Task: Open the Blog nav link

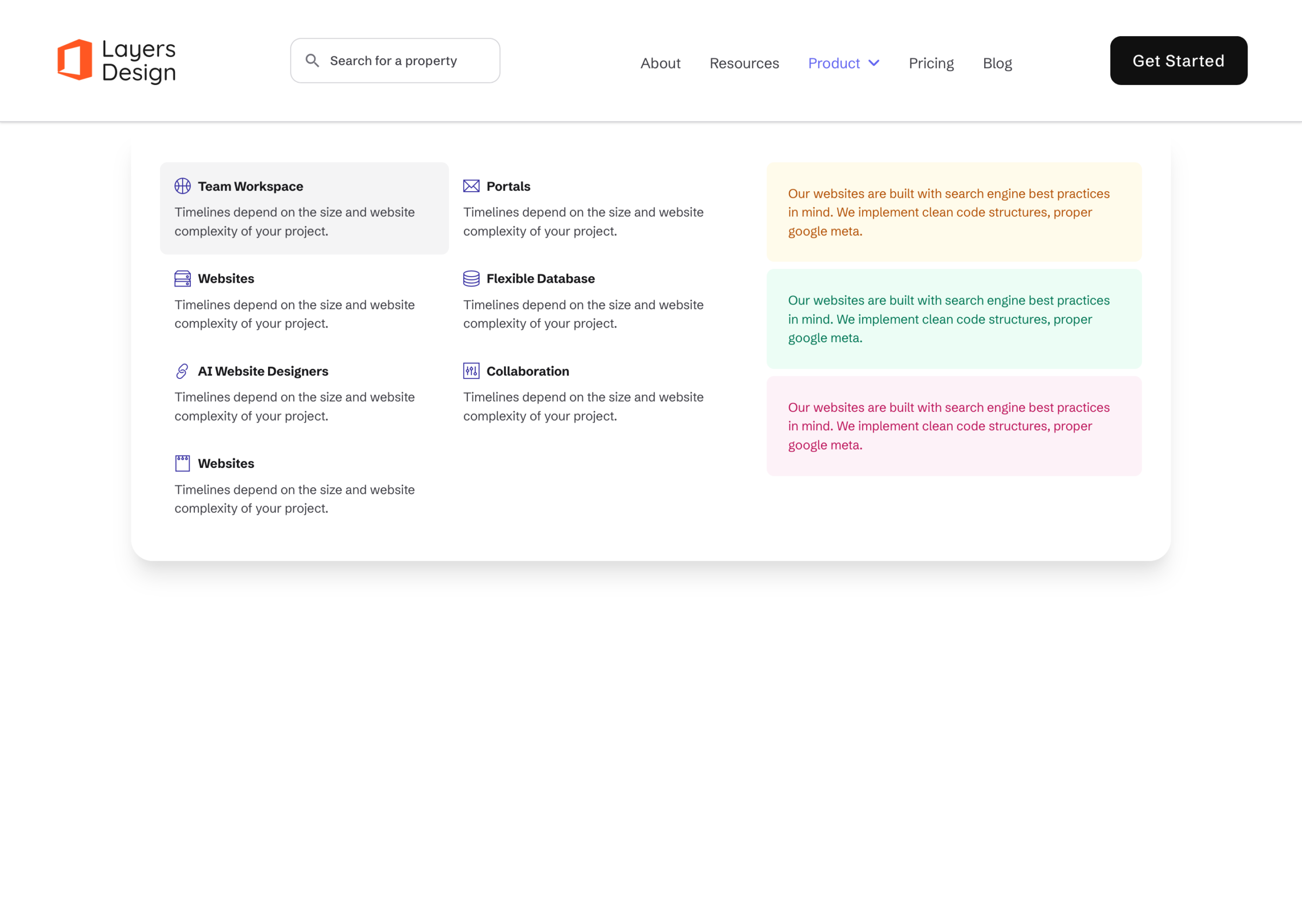Action: point(997,63)
